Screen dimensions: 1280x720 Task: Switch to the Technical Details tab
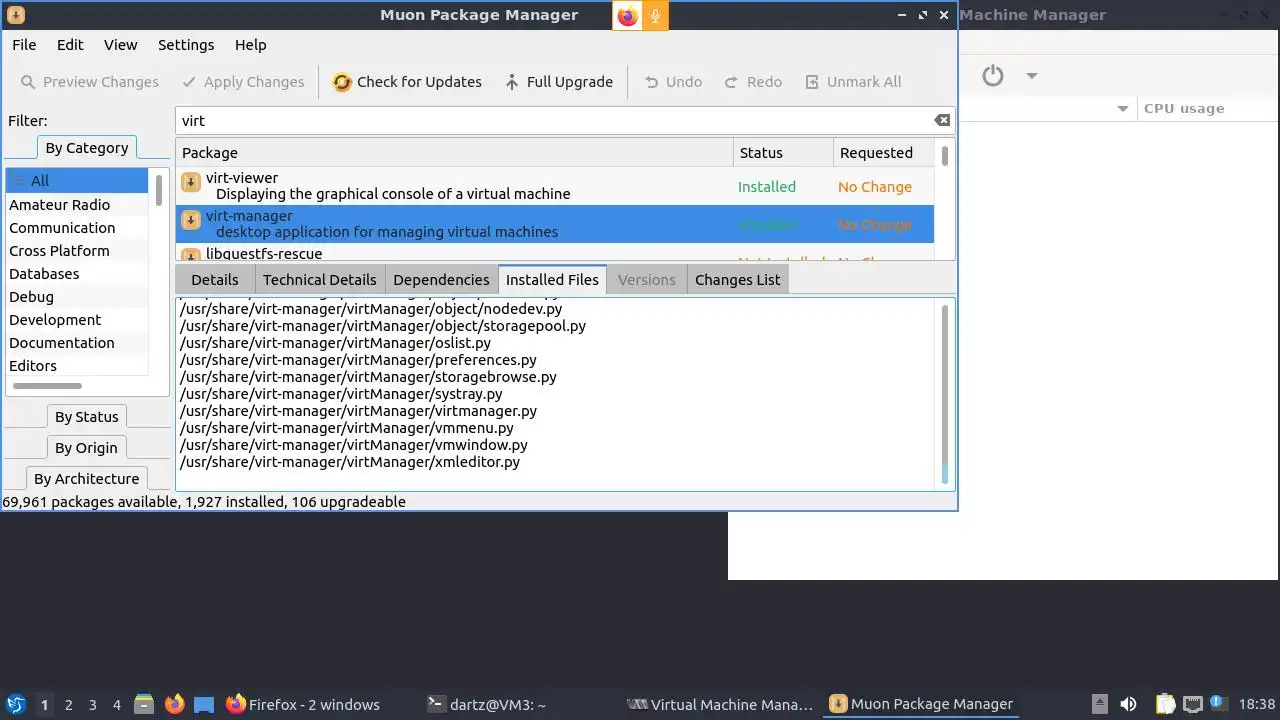coord(320,280)
